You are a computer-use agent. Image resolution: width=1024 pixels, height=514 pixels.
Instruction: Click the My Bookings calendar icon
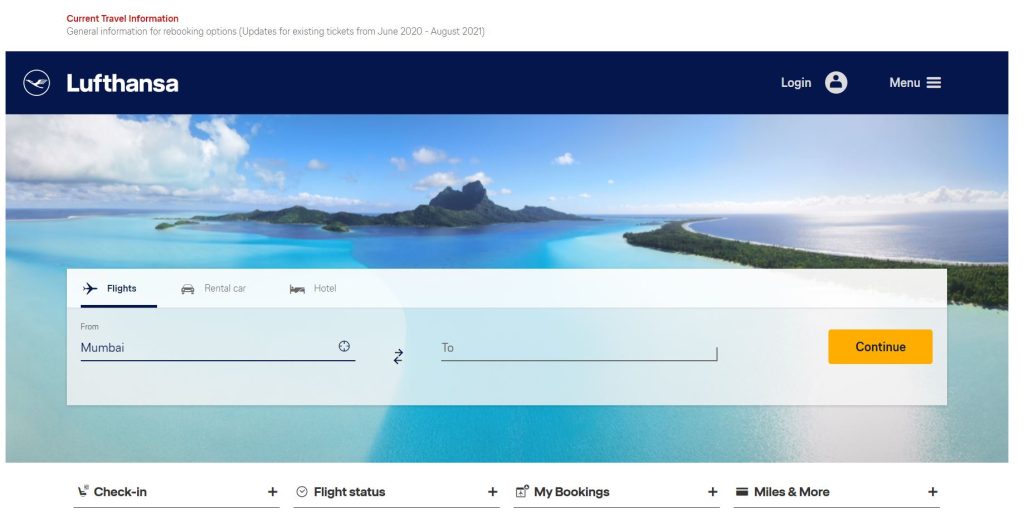pyautogui.click(x=522, y=491)
